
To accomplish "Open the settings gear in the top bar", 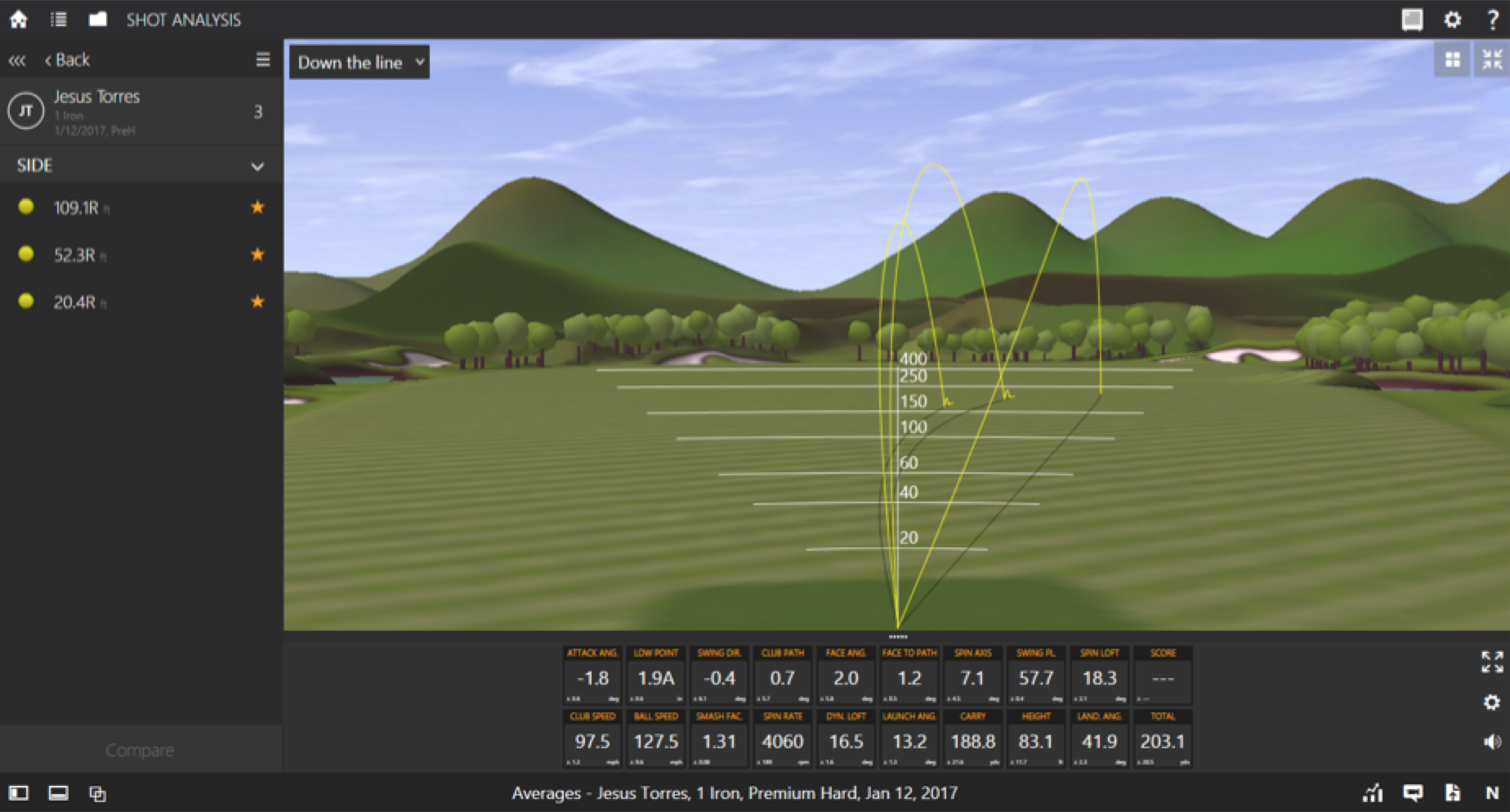I will 1452,20.
